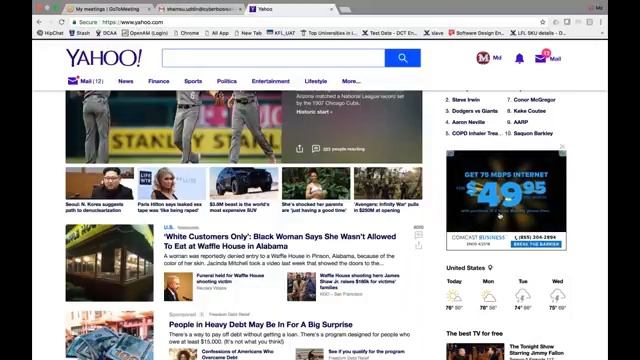
Task: Reload the page with the refresh icon
Action: (62, 22)
